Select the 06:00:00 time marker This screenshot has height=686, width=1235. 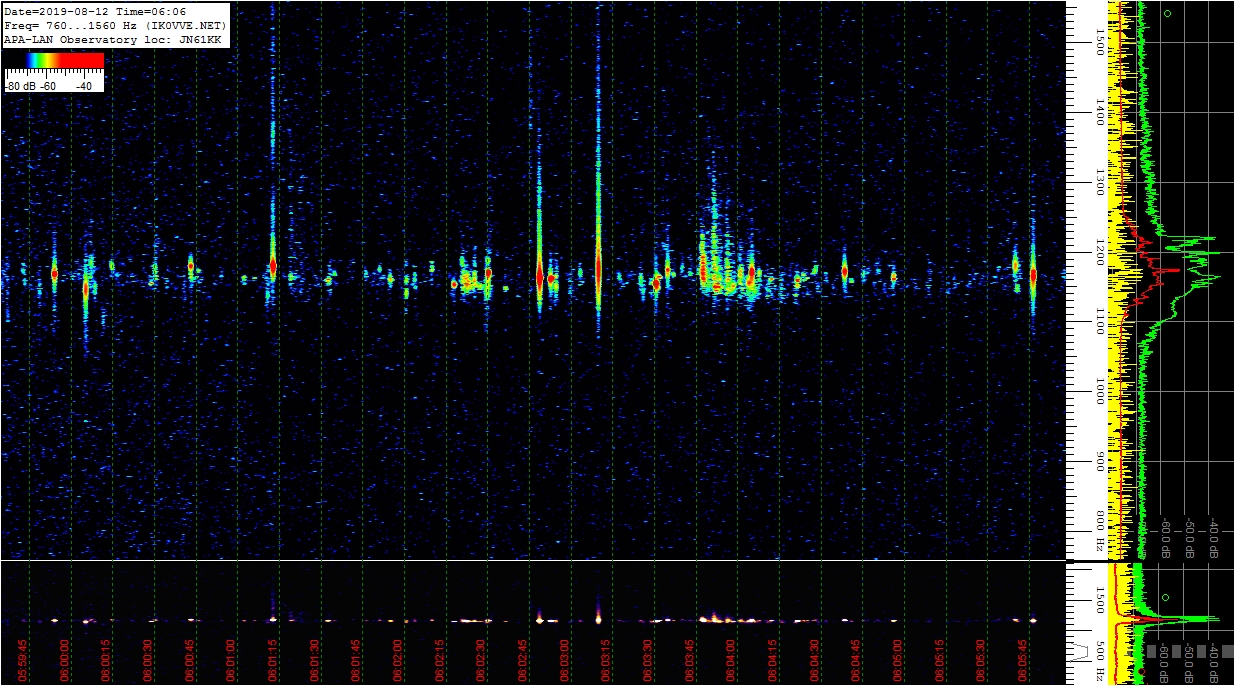pos(66,658)
